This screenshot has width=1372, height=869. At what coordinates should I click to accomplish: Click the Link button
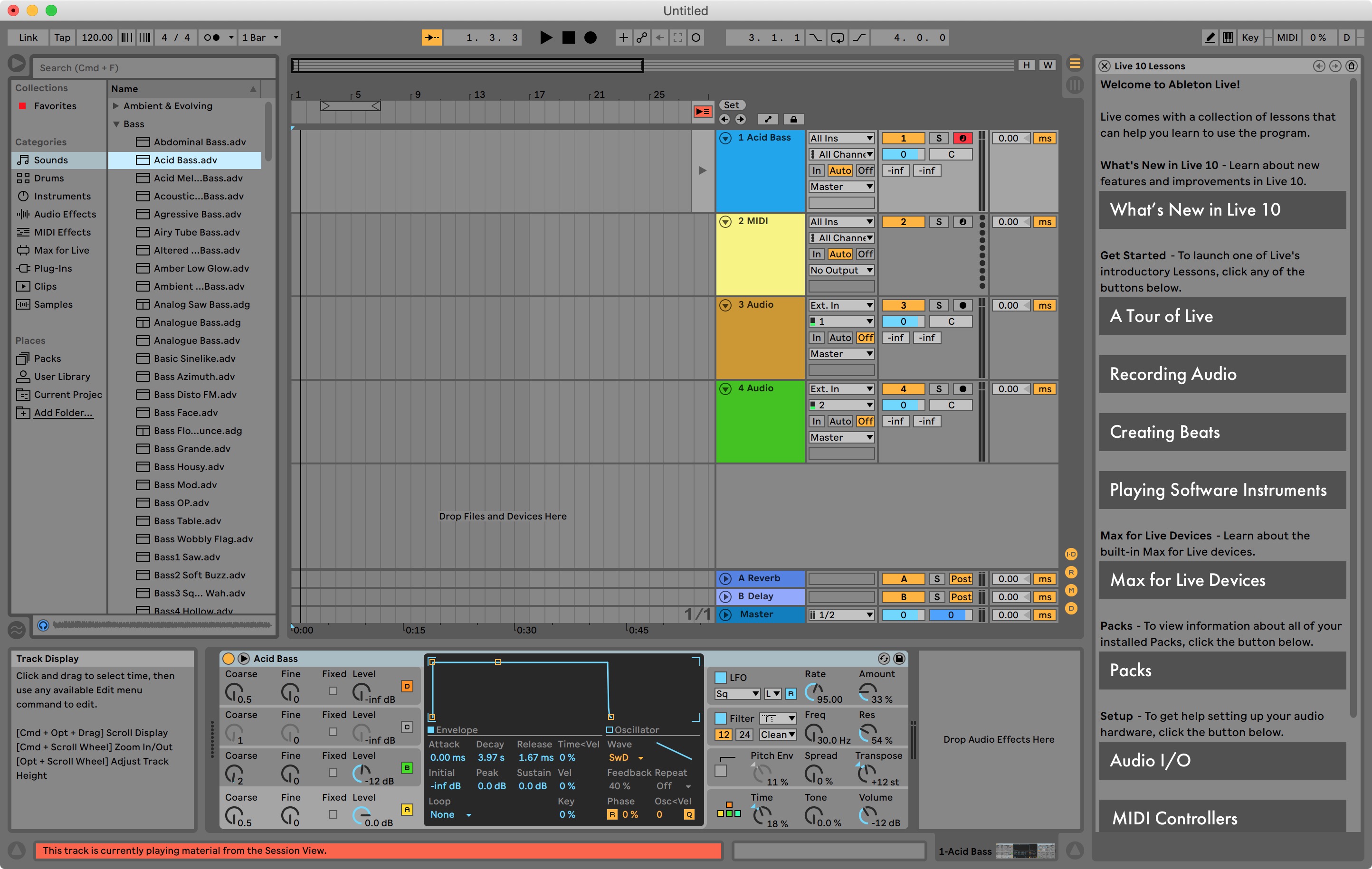click(x=28, y=38)
